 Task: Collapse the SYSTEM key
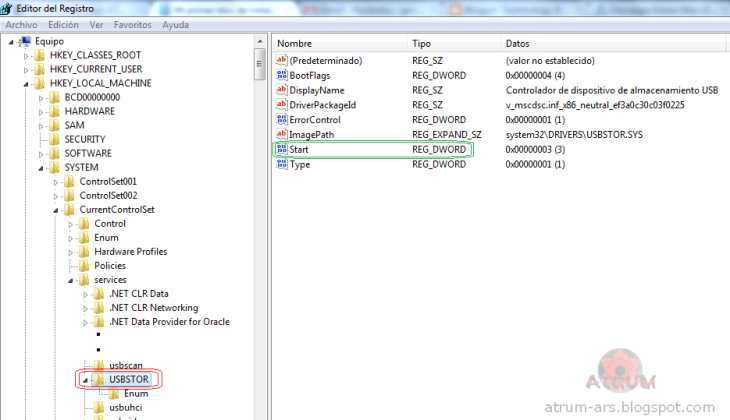(x=41, y=168)
